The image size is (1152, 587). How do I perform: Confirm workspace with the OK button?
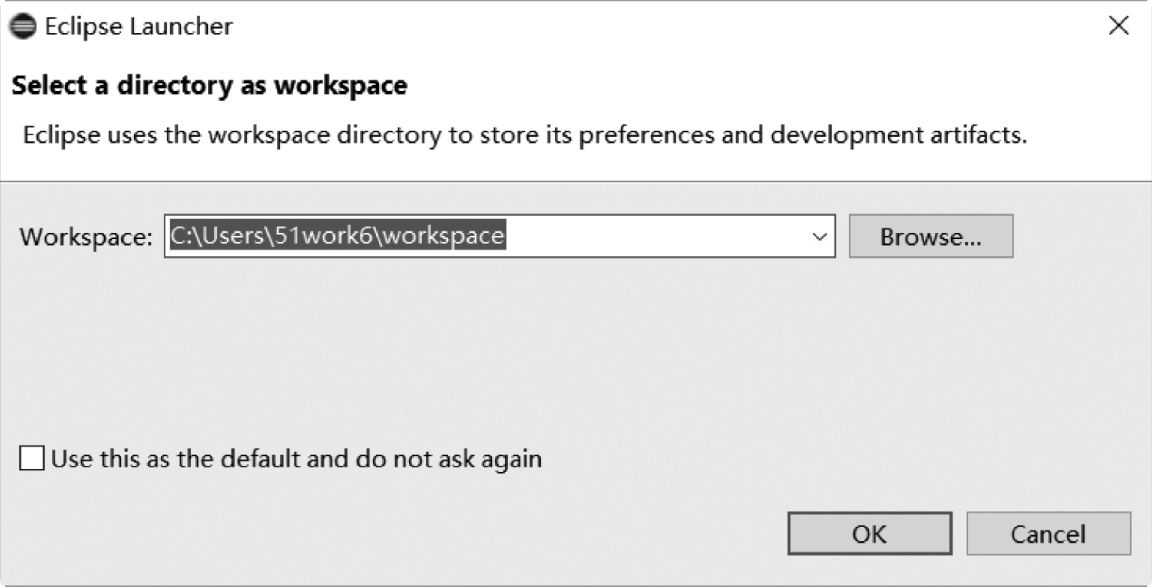click(x=870, y=533)
